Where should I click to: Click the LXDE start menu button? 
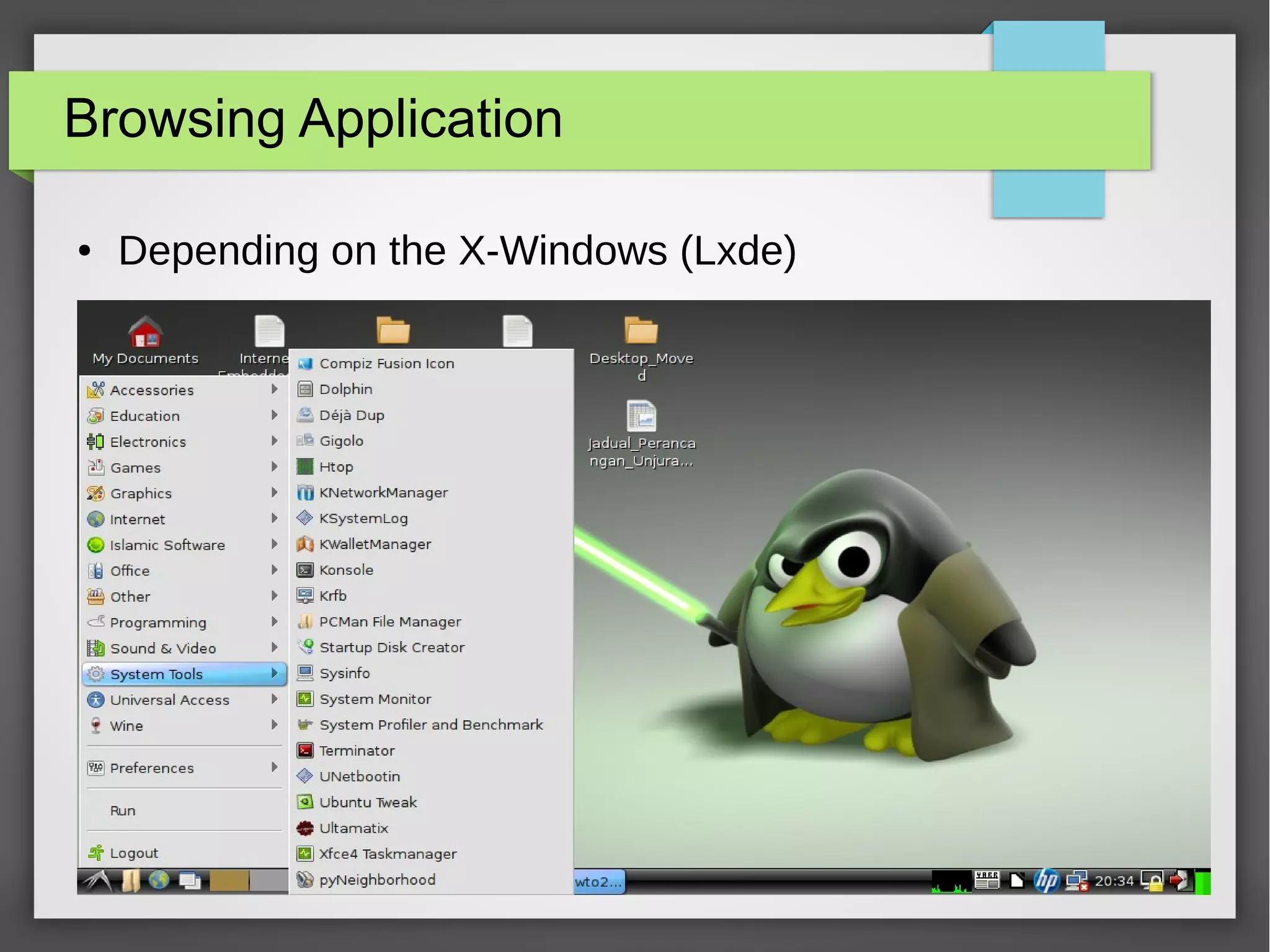tap(98, 881)
